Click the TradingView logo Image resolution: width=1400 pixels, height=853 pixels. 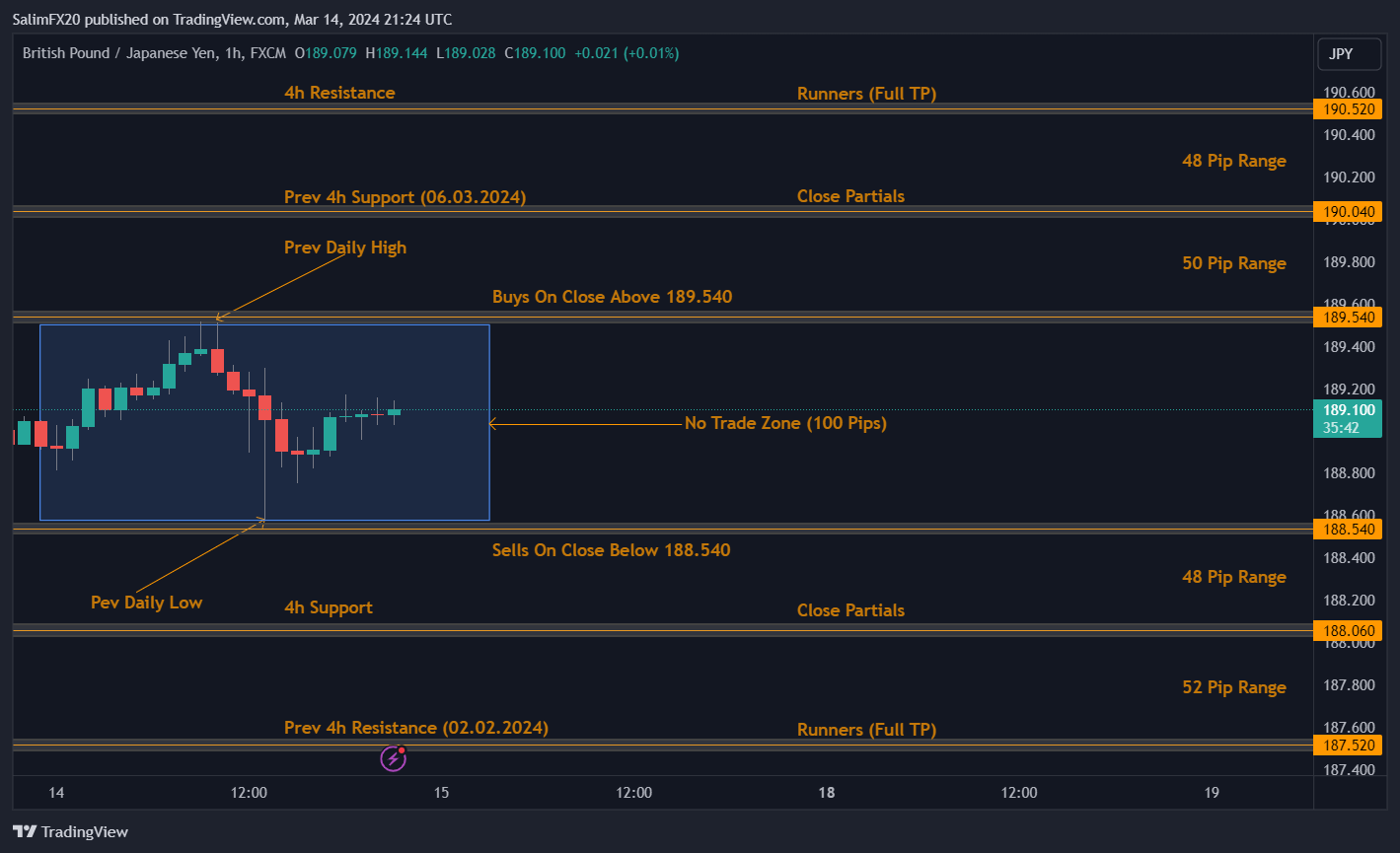70,831
